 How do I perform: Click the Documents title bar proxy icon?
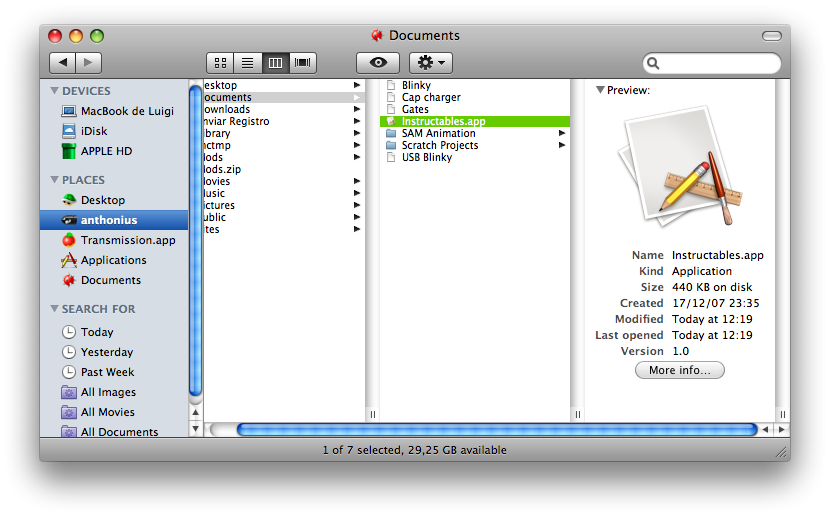point(377,35)
